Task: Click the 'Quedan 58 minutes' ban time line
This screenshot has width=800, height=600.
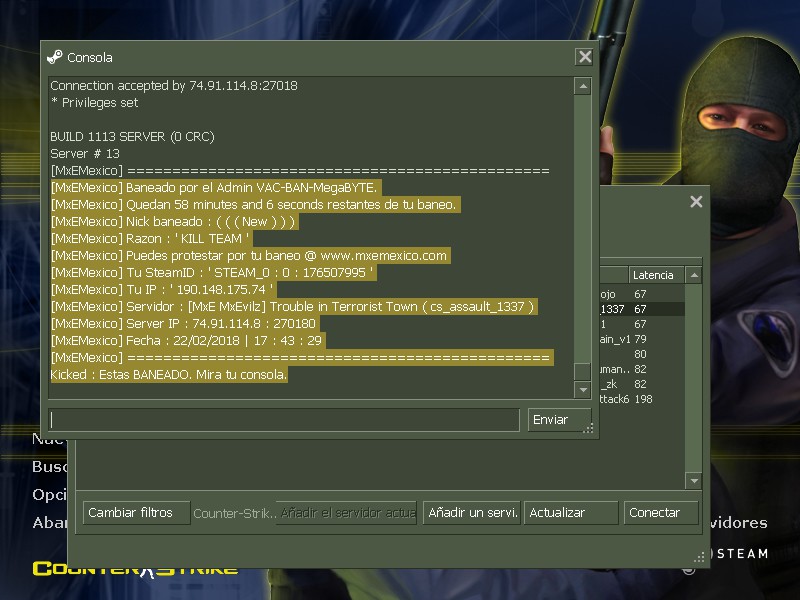Action: click(x=255, y=205)
